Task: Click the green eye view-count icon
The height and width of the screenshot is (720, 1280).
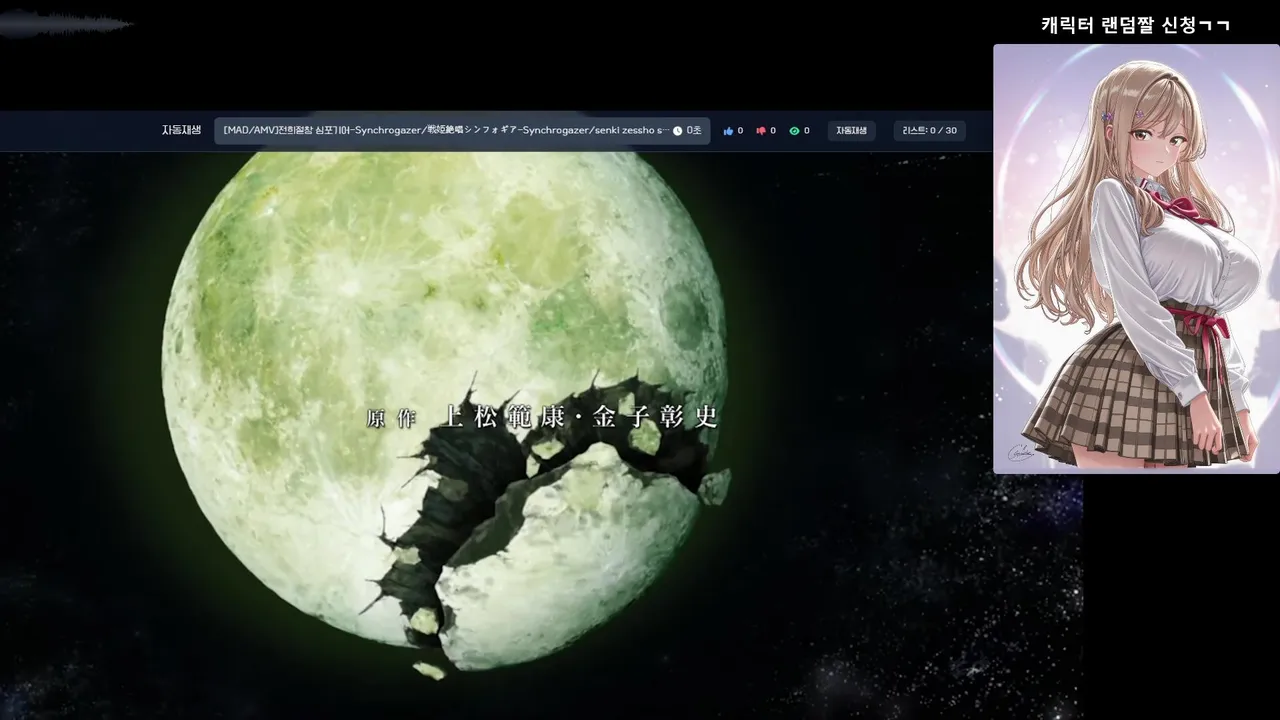Action: click(x=794, y=131)
